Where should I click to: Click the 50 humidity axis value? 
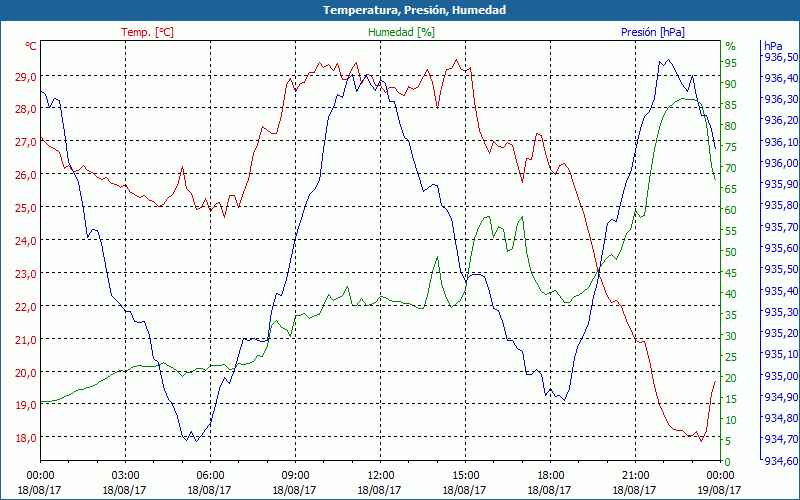point(731,252)
